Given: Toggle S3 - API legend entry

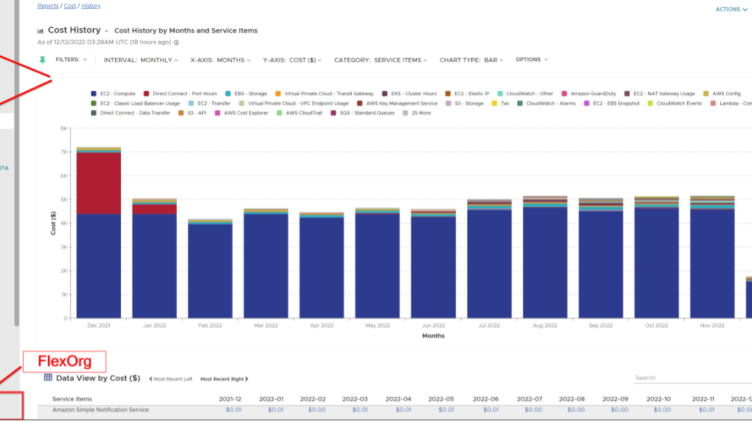Looking at the screenshot, I should (x=192, y=113).
